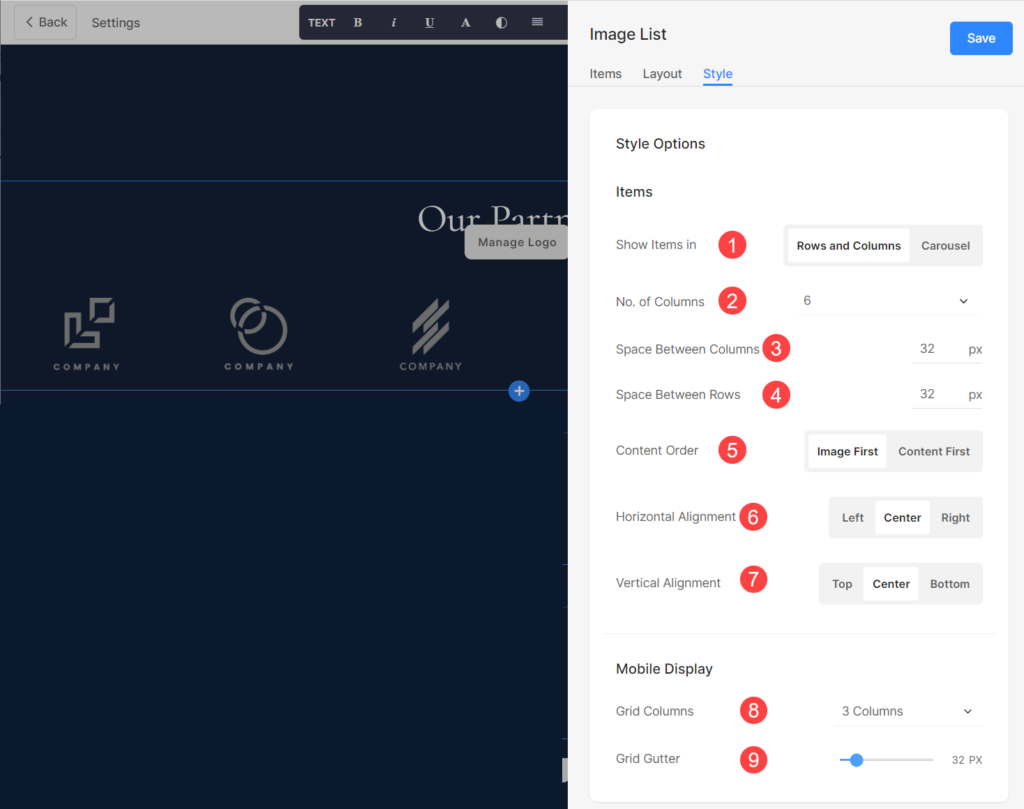Go back using the Back button

point(46,22)
